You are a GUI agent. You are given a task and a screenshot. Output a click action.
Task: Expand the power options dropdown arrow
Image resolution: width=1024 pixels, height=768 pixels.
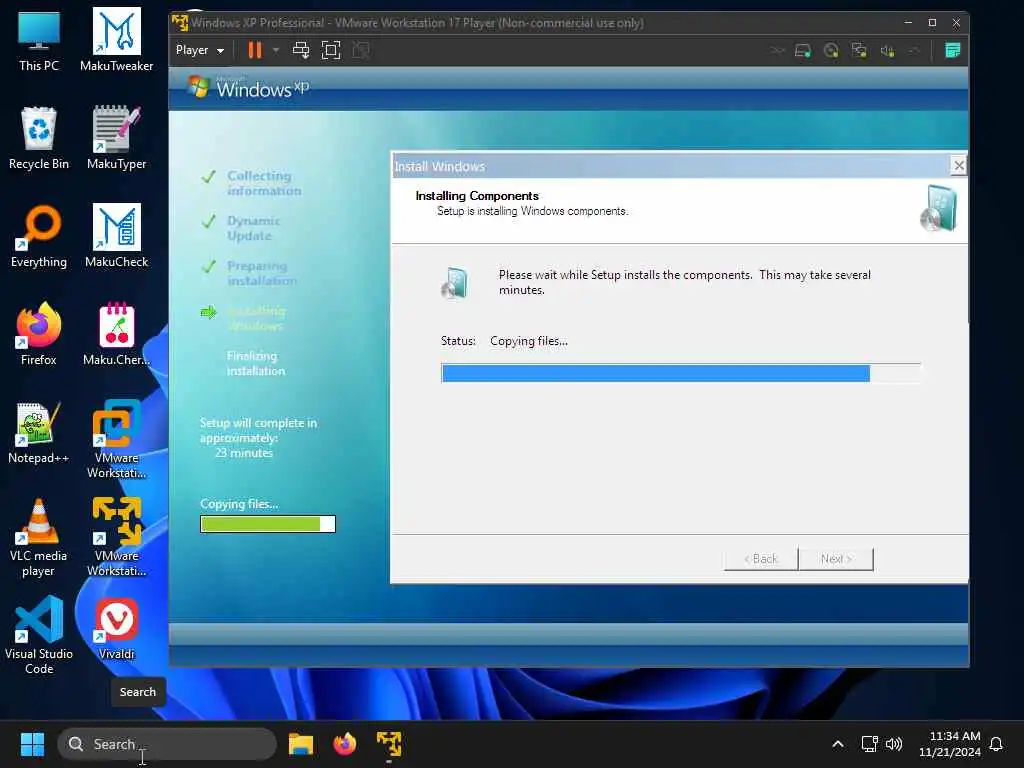[x=276, y=50]
